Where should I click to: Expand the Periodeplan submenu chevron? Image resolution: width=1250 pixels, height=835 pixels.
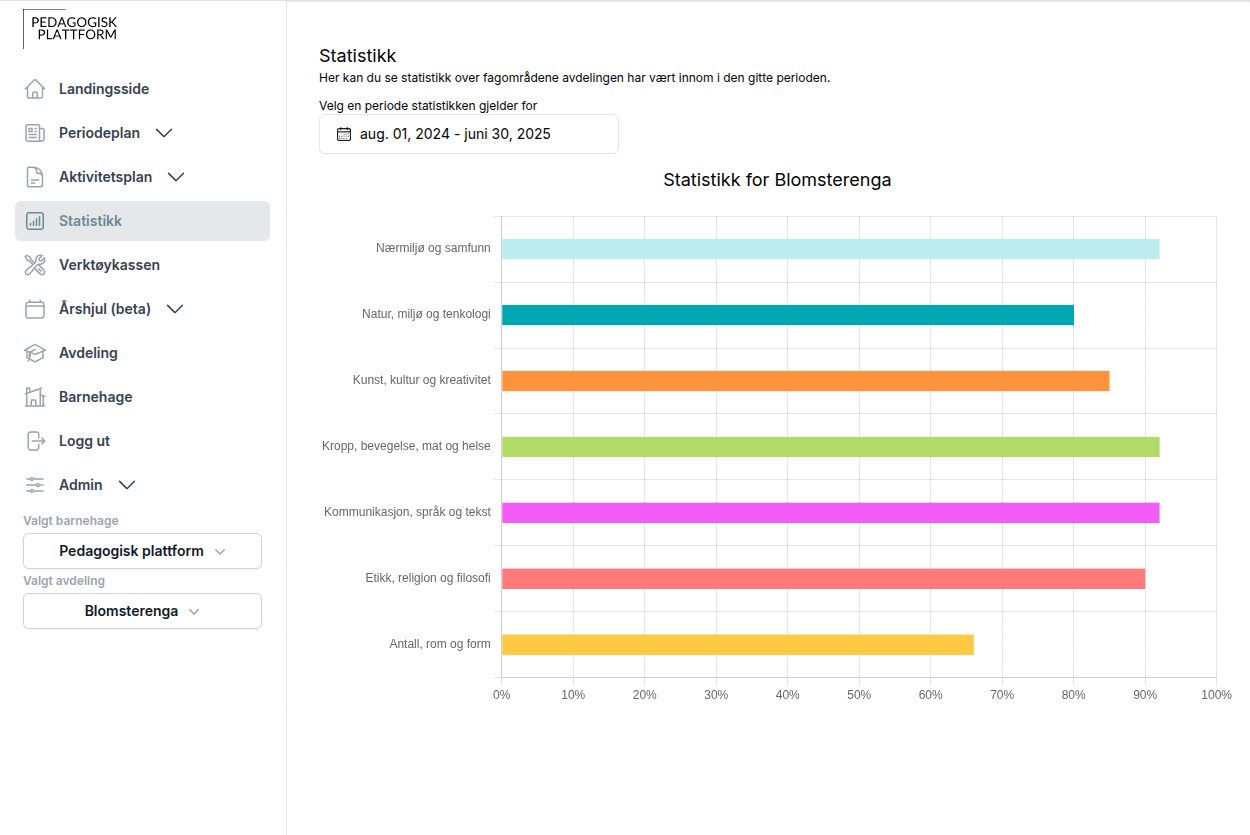(165, 133)
